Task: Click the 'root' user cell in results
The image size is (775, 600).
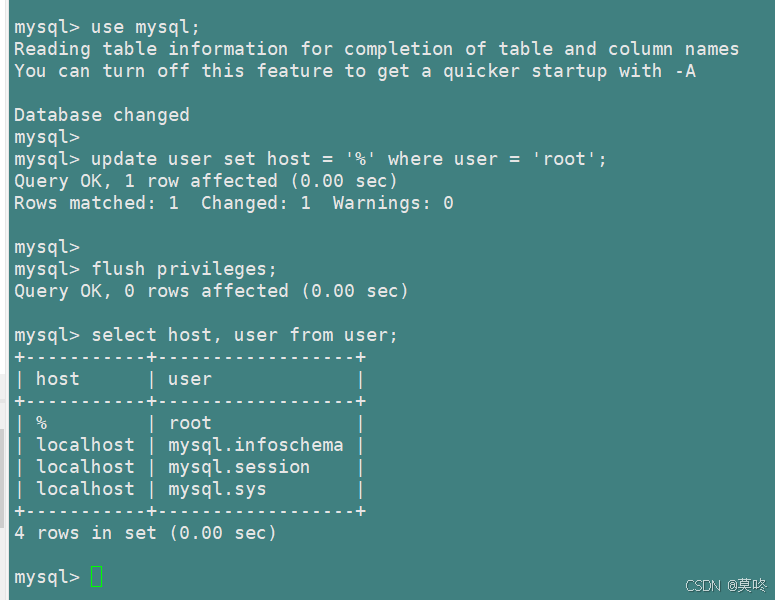Action: coord(189,423)
